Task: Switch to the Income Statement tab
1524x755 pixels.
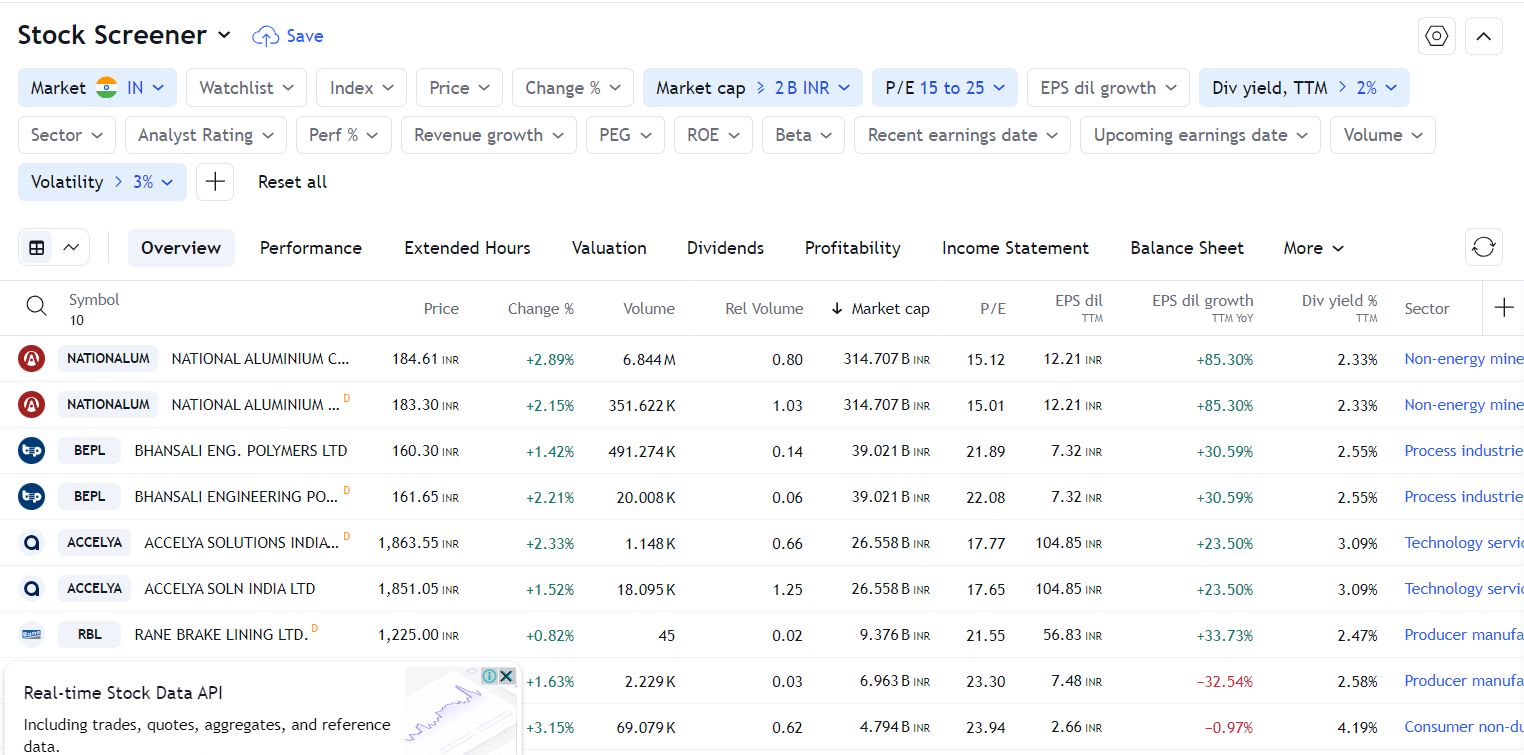Action: 1015,248
